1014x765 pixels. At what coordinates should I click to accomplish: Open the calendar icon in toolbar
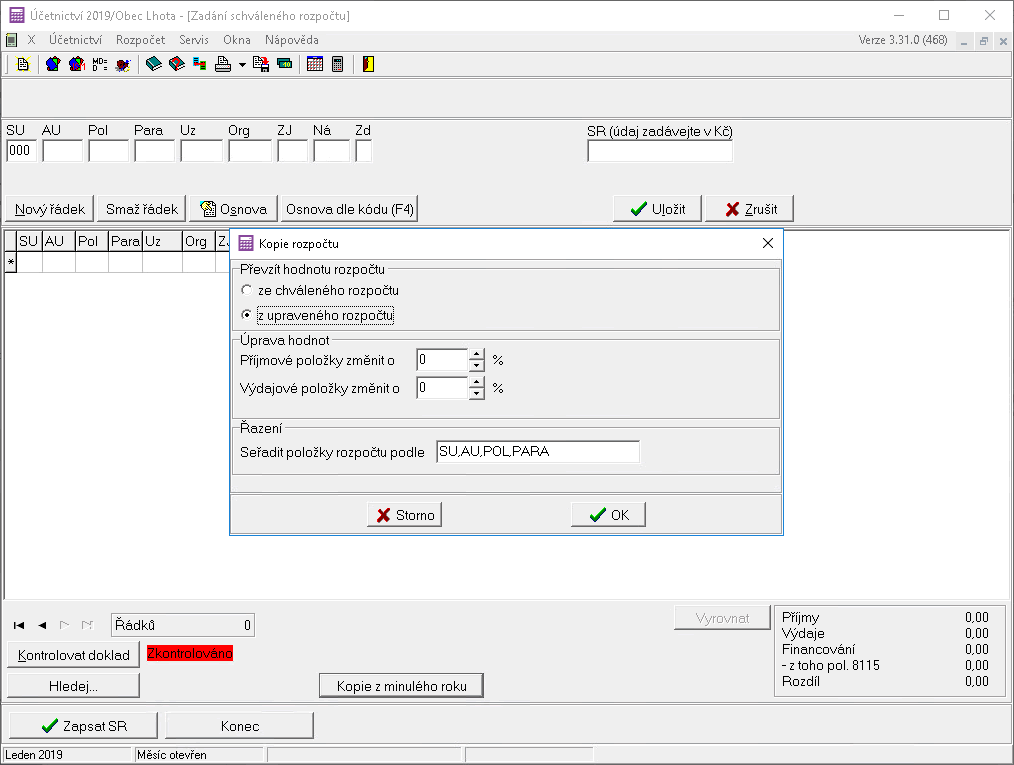coord(315,64)
